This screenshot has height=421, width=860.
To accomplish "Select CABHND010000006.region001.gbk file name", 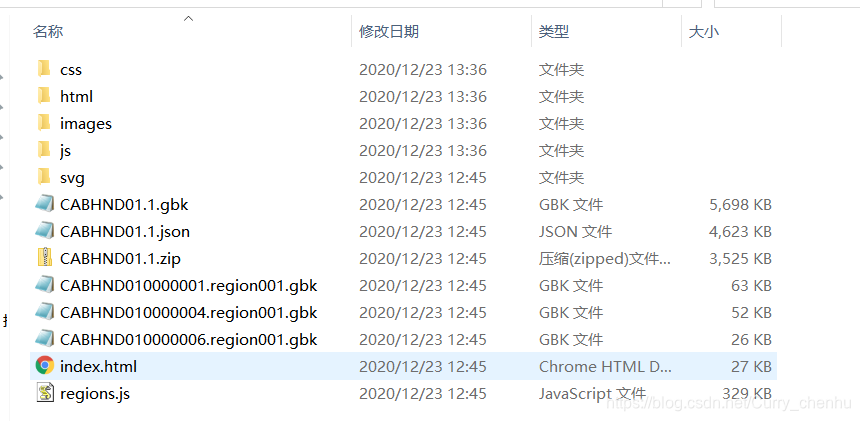I will coord(189,339).
